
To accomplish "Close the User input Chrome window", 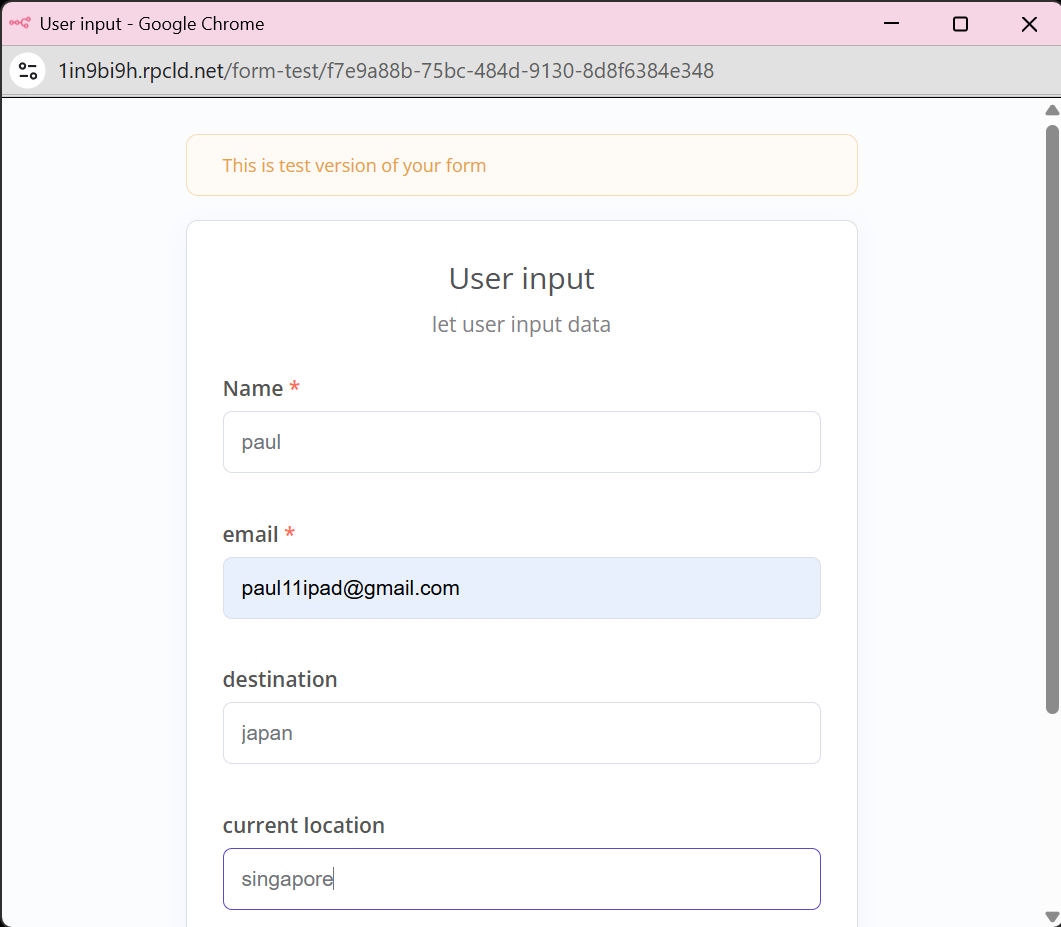I will (1029, 24).
